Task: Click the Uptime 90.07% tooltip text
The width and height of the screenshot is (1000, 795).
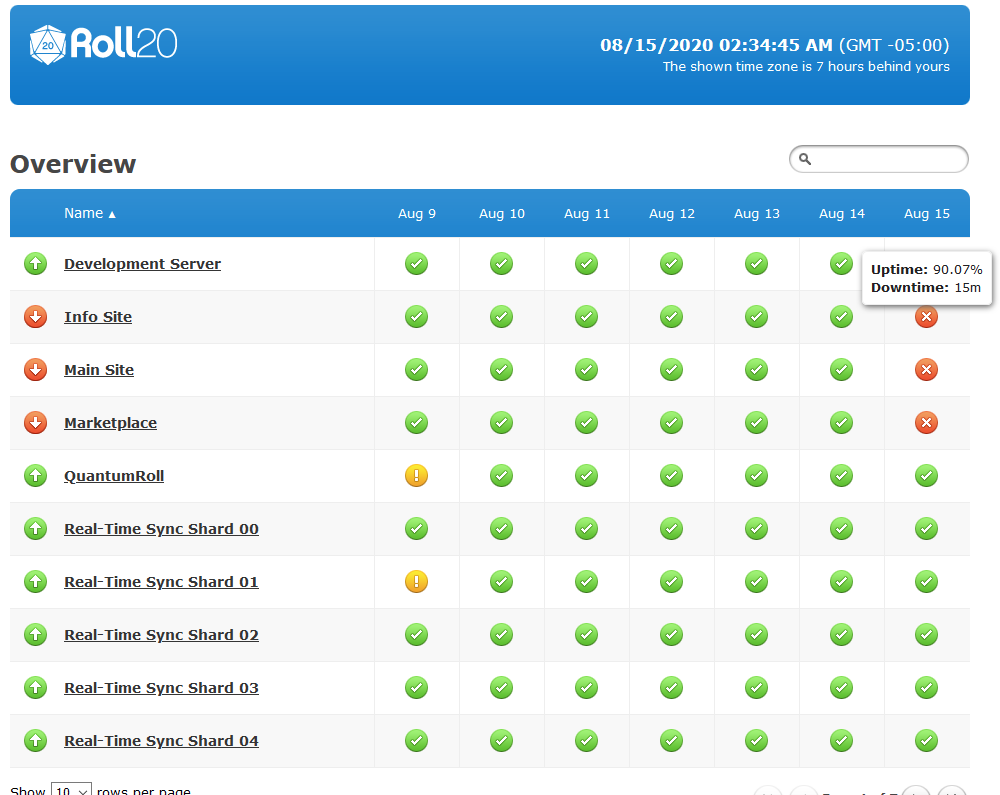Action: 927,269
